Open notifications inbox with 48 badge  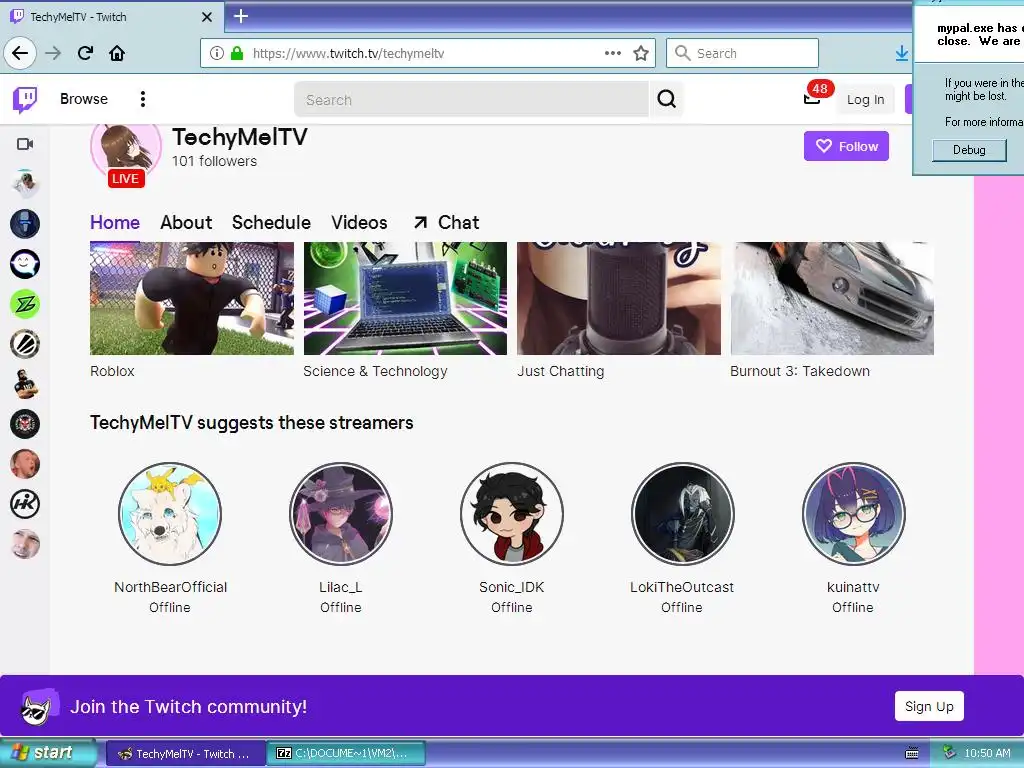coord(813,97)
